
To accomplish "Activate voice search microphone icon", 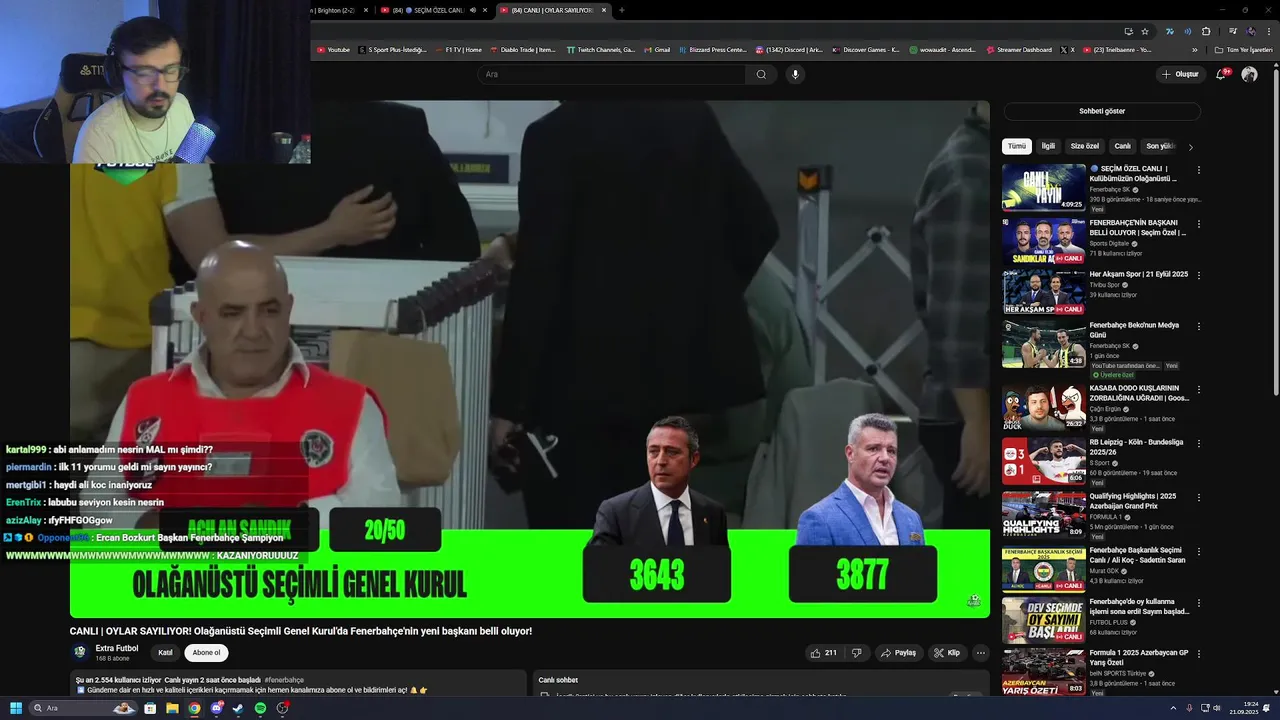I will 795,74.
